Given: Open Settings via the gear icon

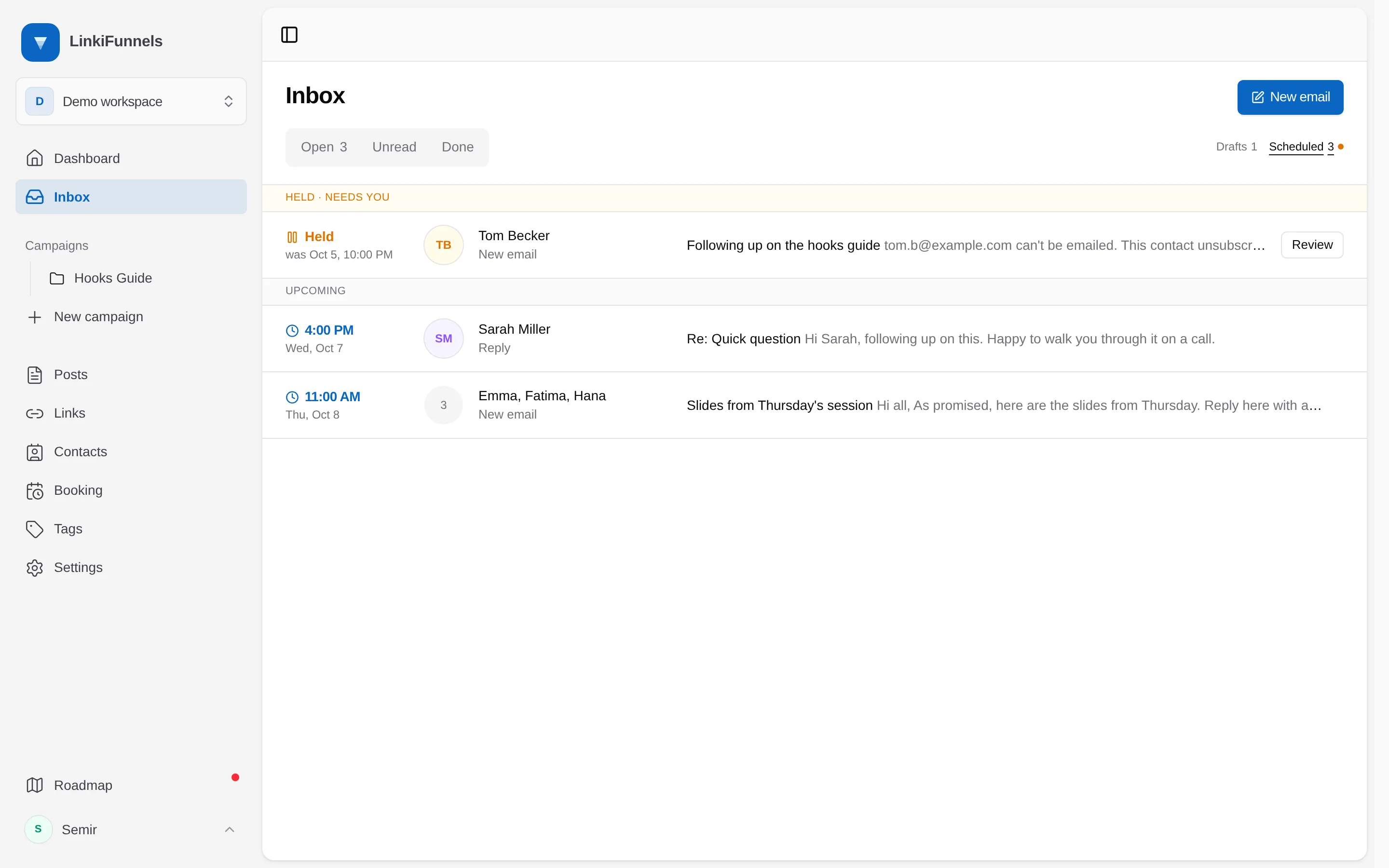Looking at the screenshot, I should (34, 568).
